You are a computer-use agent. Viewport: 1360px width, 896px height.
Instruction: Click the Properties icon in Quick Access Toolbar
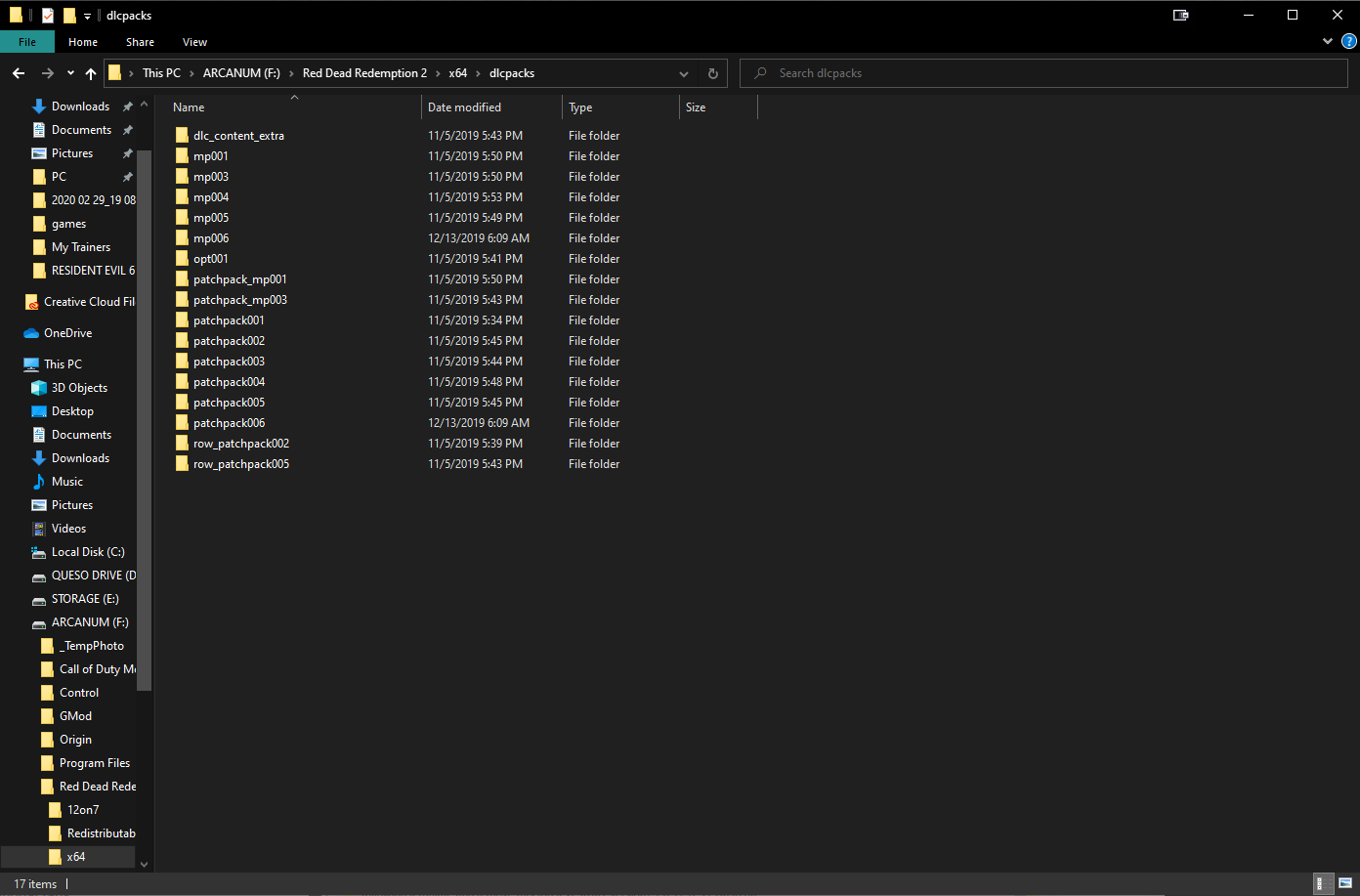click(x=46, y=15)
